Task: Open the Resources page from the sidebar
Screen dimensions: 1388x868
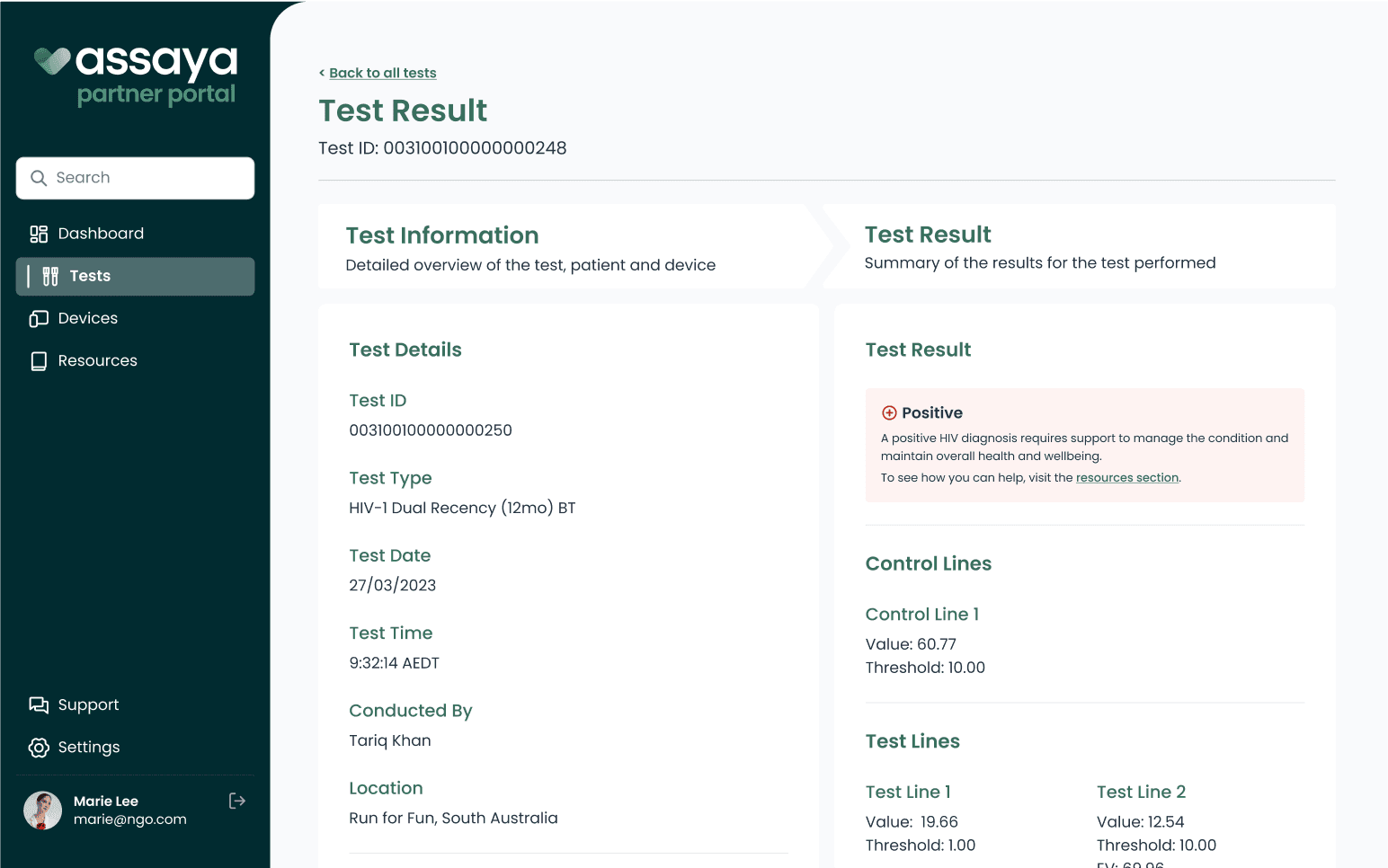Action: click(97, 361)
